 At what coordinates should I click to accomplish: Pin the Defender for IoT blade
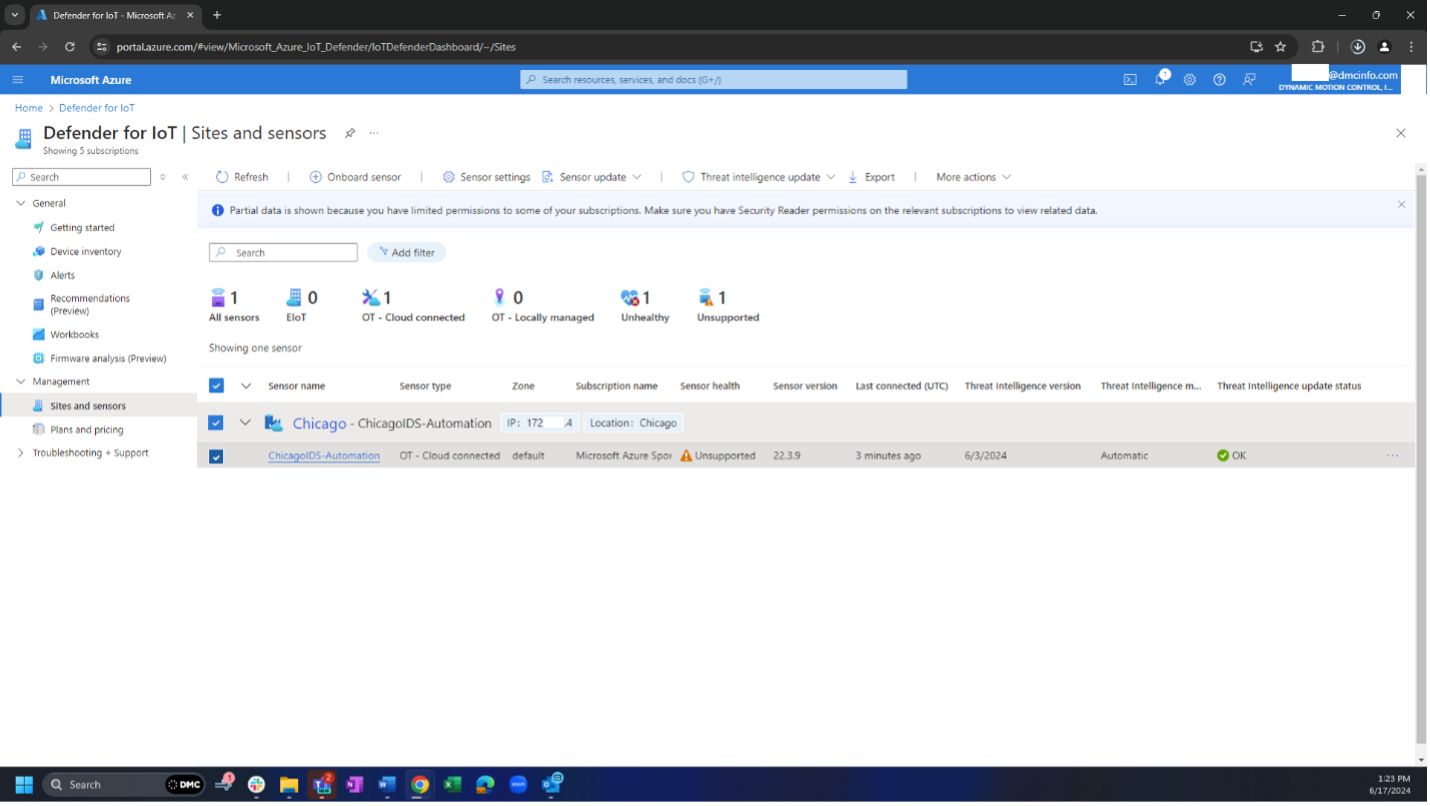pyautogui.click(x=350, y=133)
